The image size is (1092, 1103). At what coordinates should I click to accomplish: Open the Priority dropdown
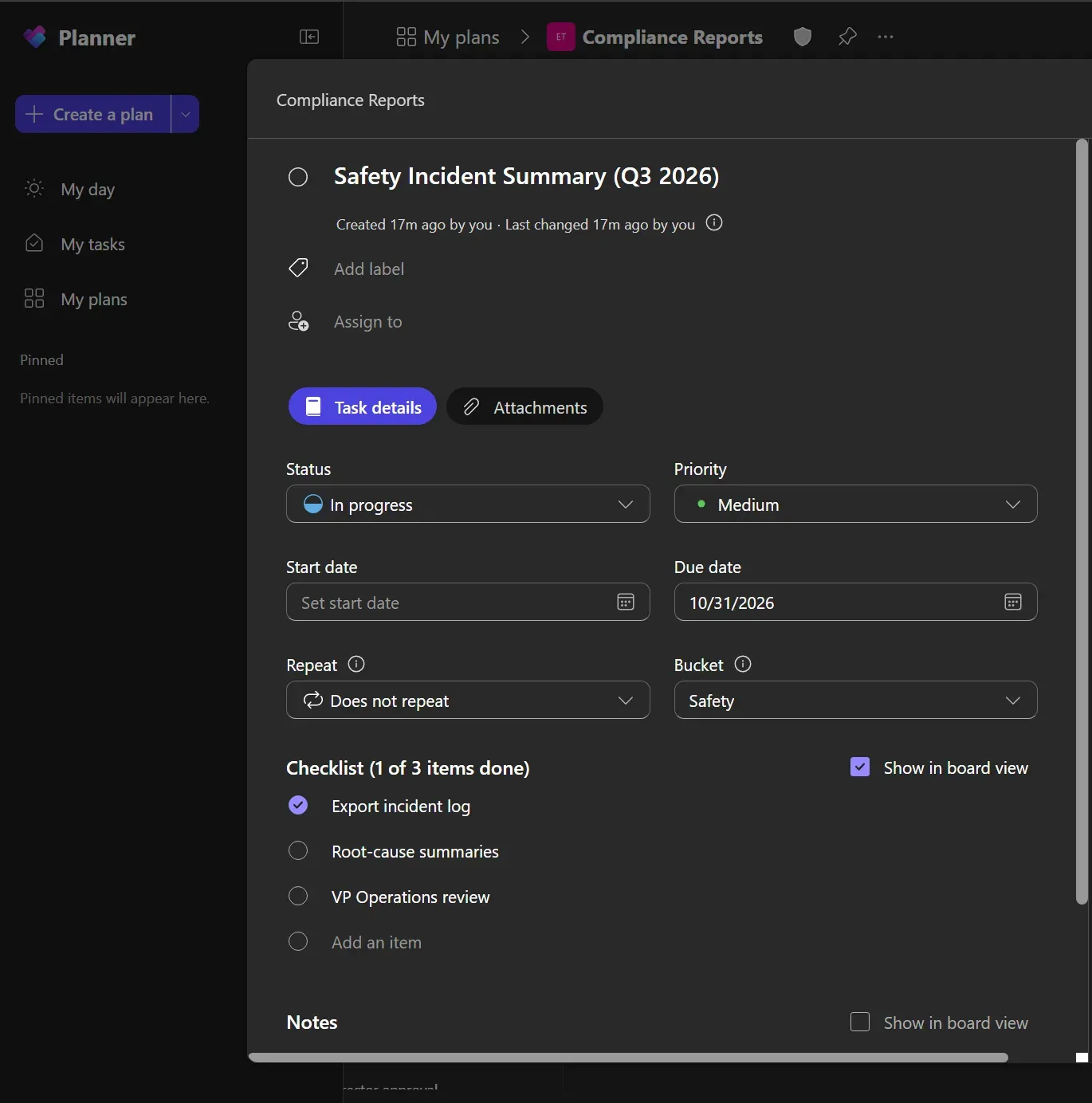click(855, 504)
